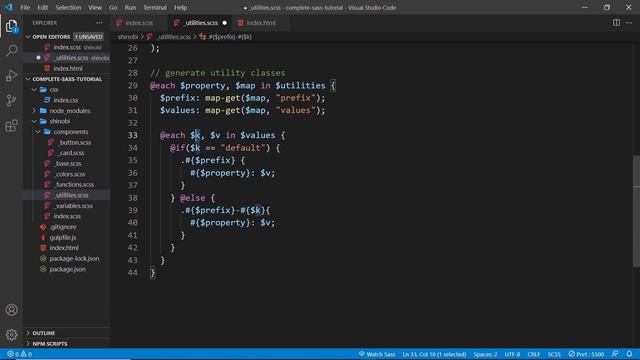This screenshot has width=640, height=360.
Task: Open Explorer views and more actions ellipsis
Action: coord(99,23)
